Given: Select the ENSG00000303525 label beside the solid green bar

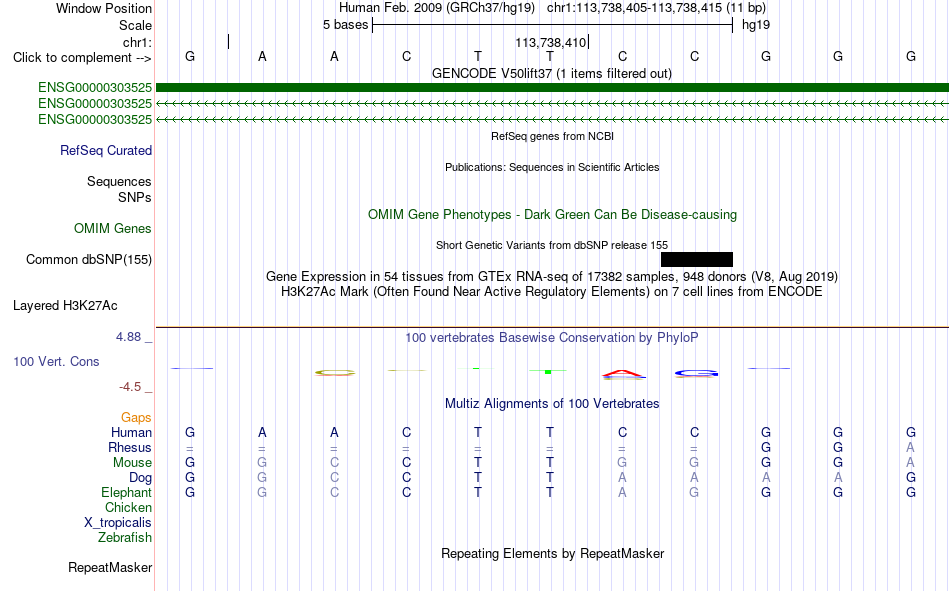Looking at the screenshot, I should point(95,88).
